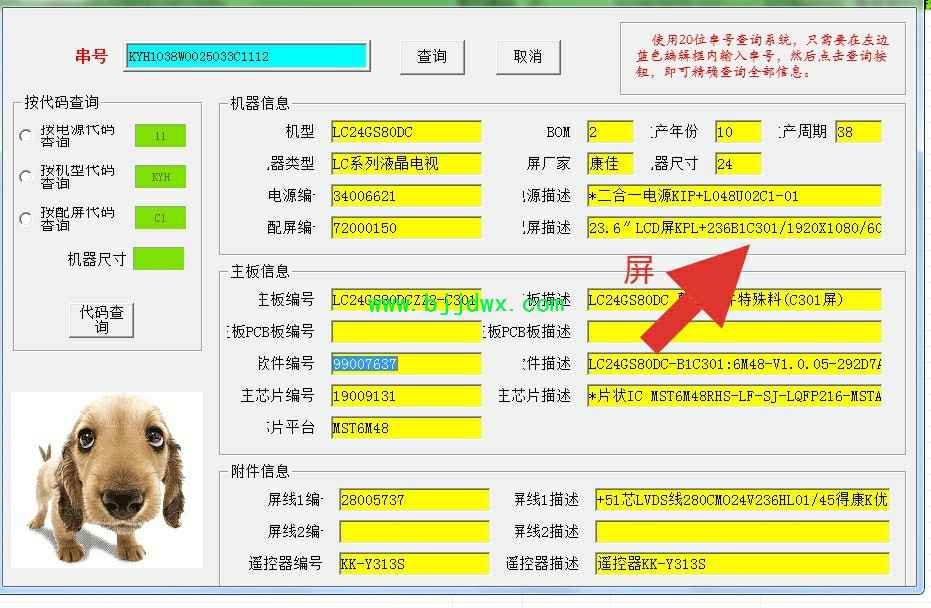Select 按机型代码查询 radio option
931x608 pixels.
(25, 177)
